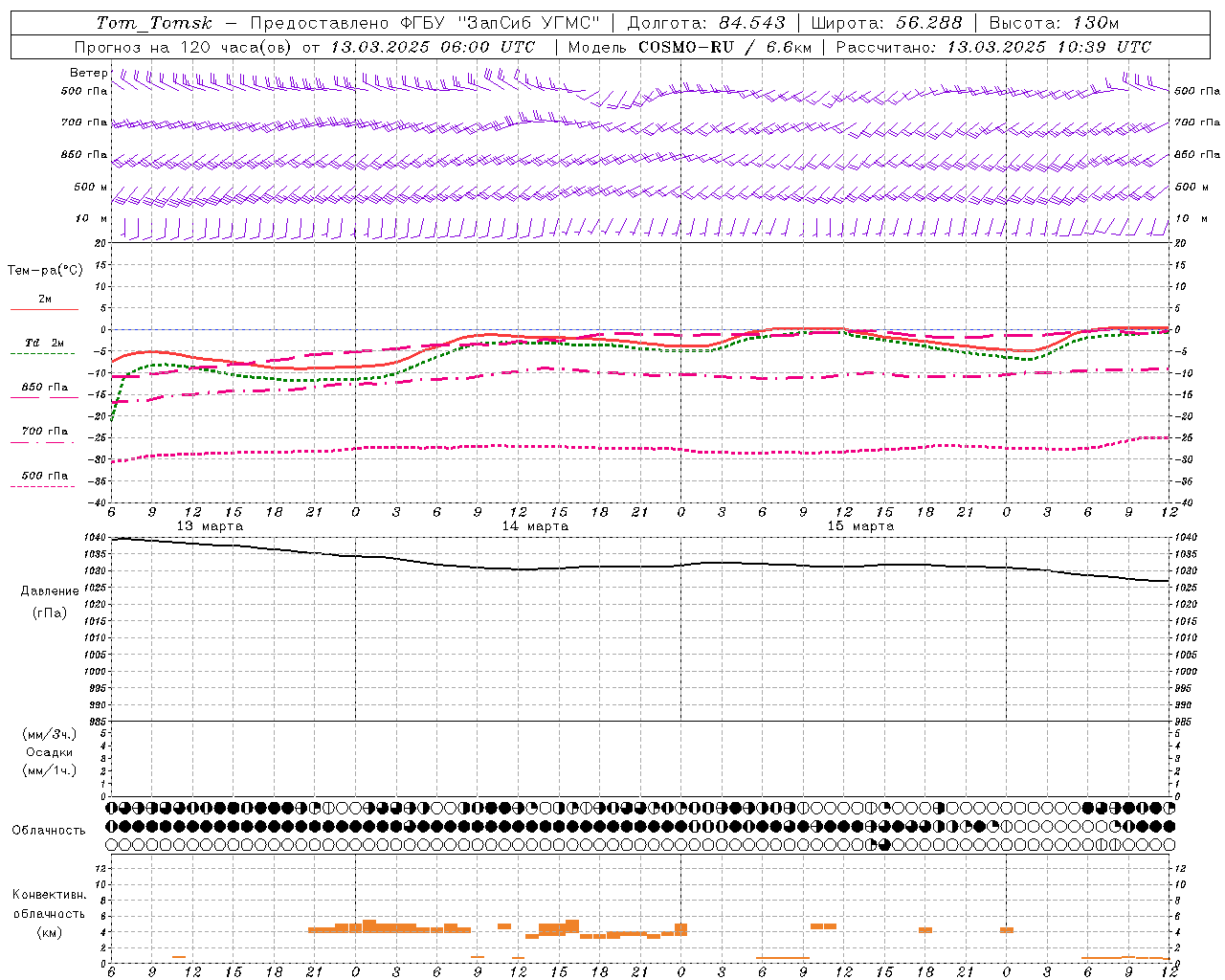The height and width of the screenshot is (980, 1225).
Task: Click the dotted pink legend line under '500 гПа'
Action: click(42, 486)
